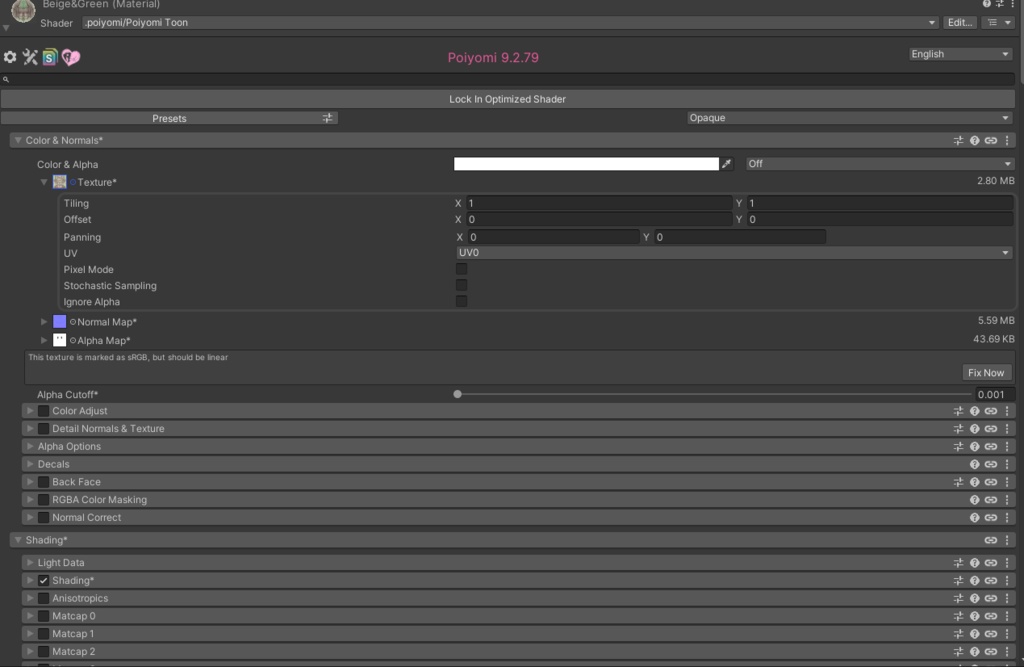Enable Detail Normals & Texture checkbox
This screenshot has height=667, width=1024.
[x=43, y=429]
